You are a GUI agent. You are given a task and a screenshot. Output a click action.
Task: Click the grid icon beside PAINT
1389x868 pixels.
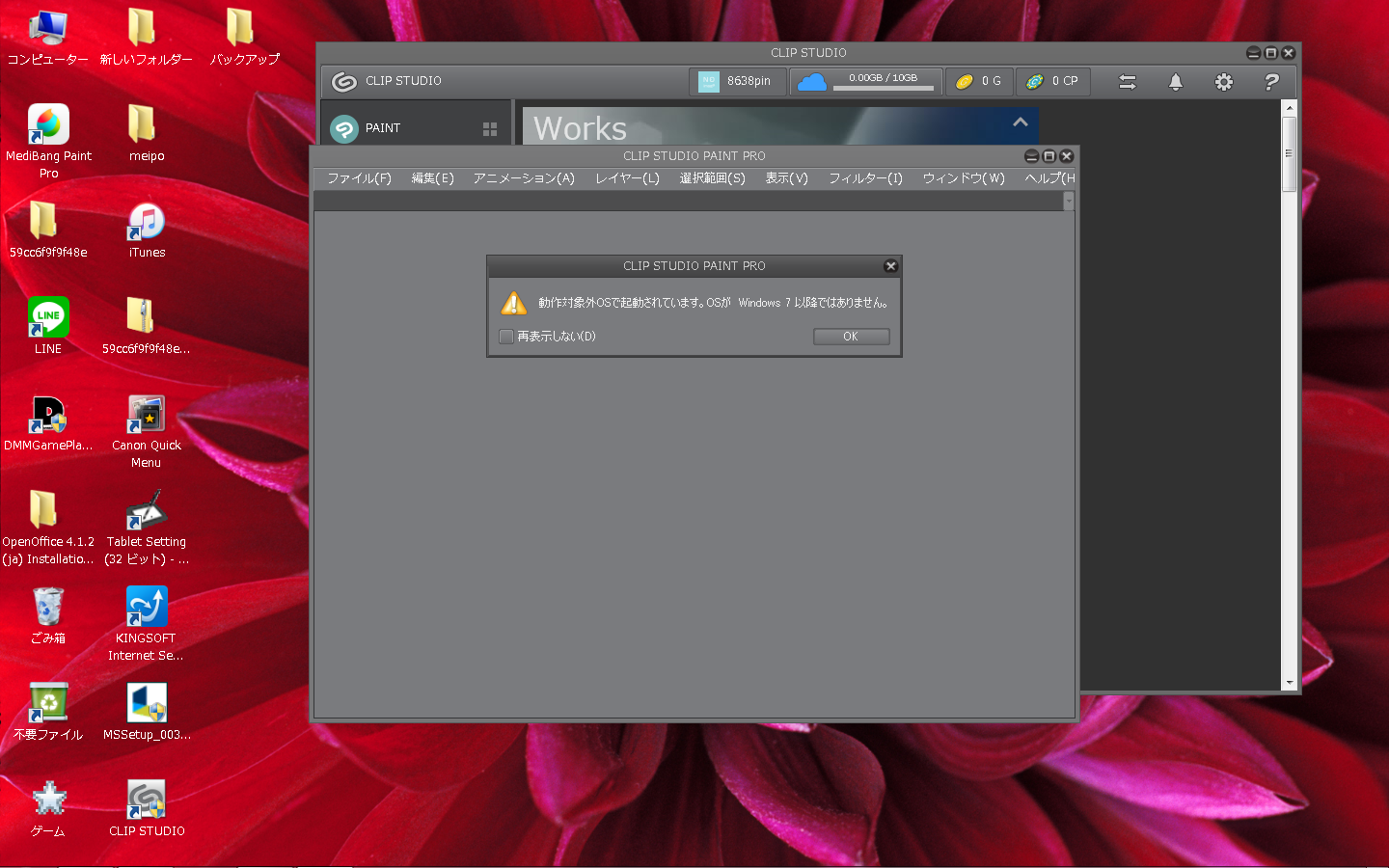coord(490,129)
